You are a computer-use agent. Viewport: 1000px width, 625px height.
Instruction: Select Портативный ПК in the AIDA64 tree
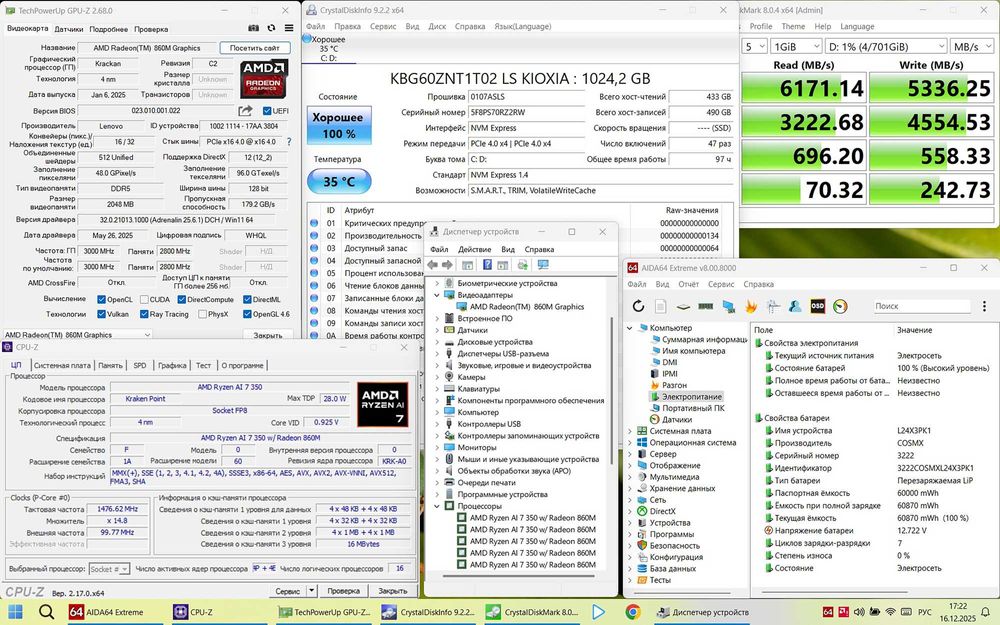pos(693,408)
